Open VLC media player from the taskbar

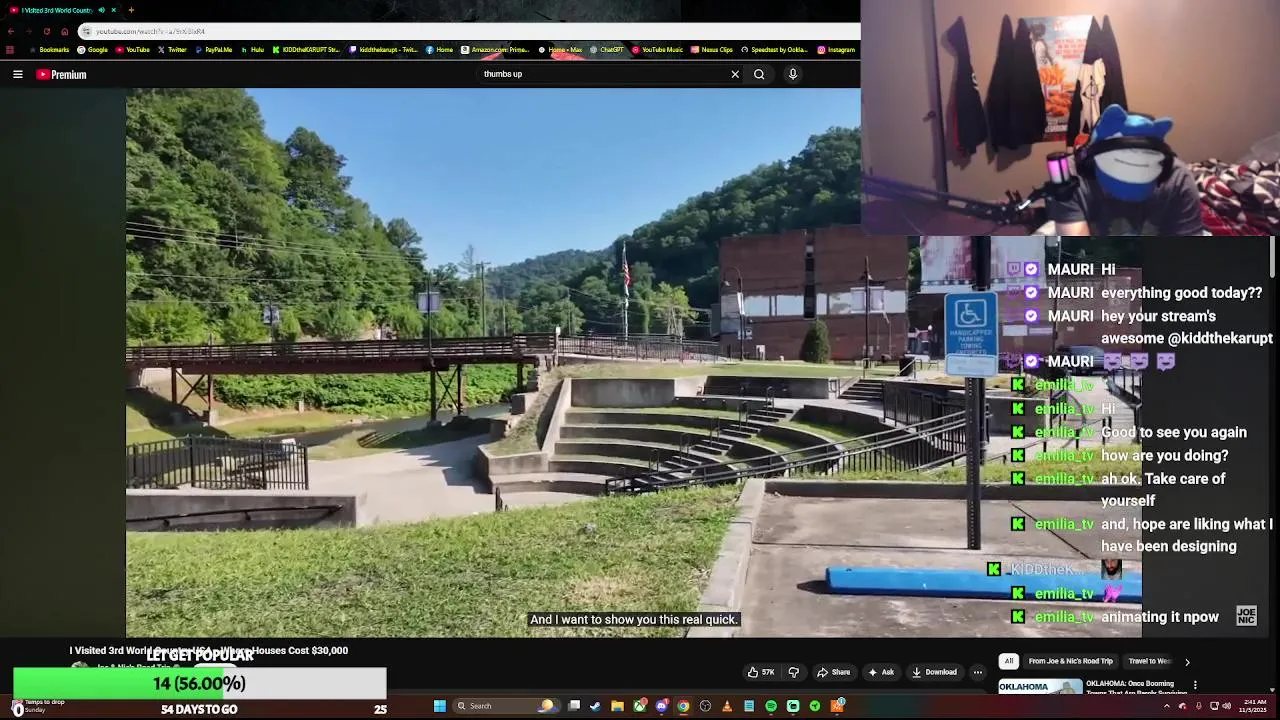tap(727, 706)
